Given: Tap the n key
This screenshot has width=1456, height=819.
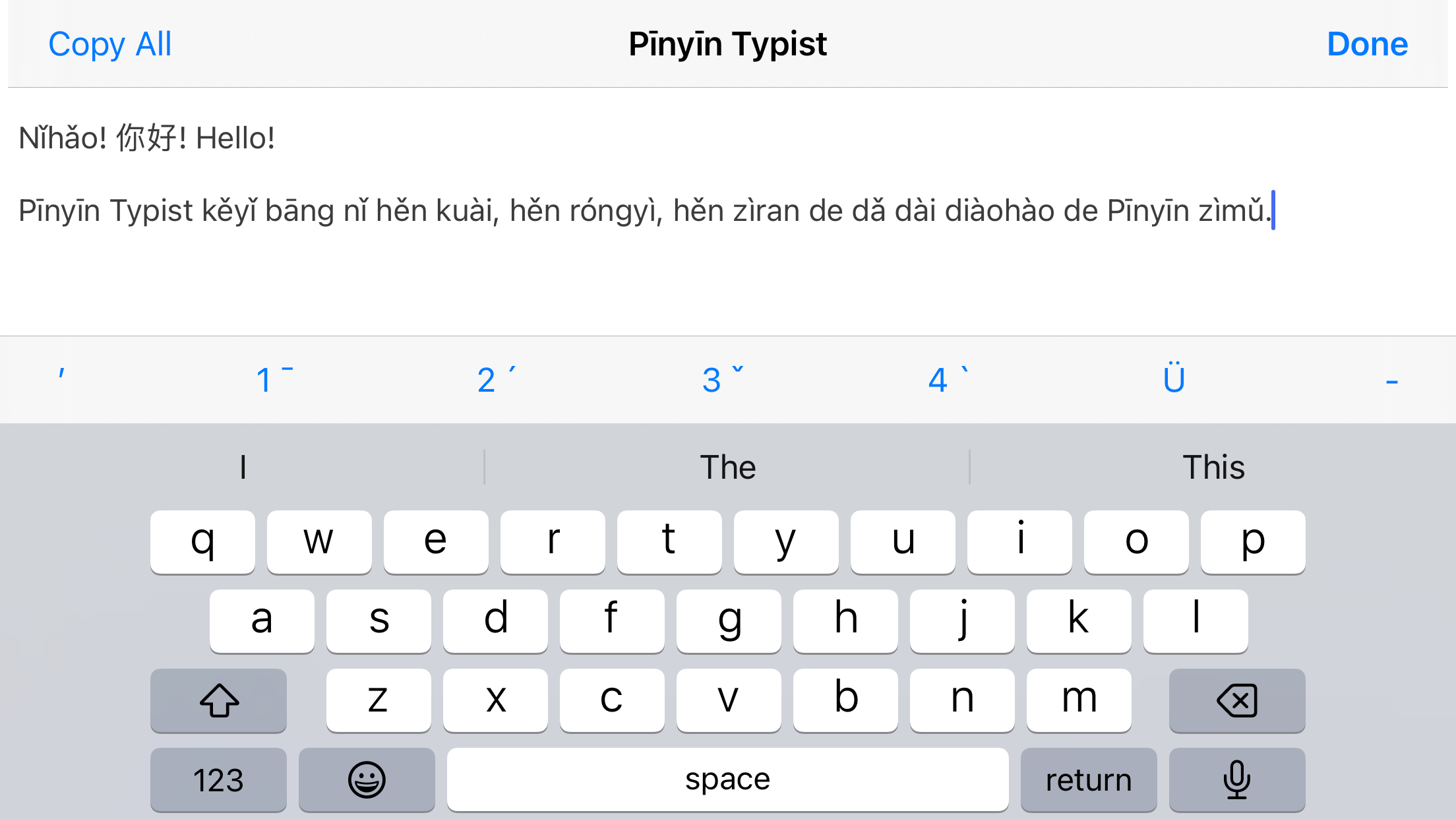Looking at the screenshot, I should pyautogui.click(x=962, y=700).
